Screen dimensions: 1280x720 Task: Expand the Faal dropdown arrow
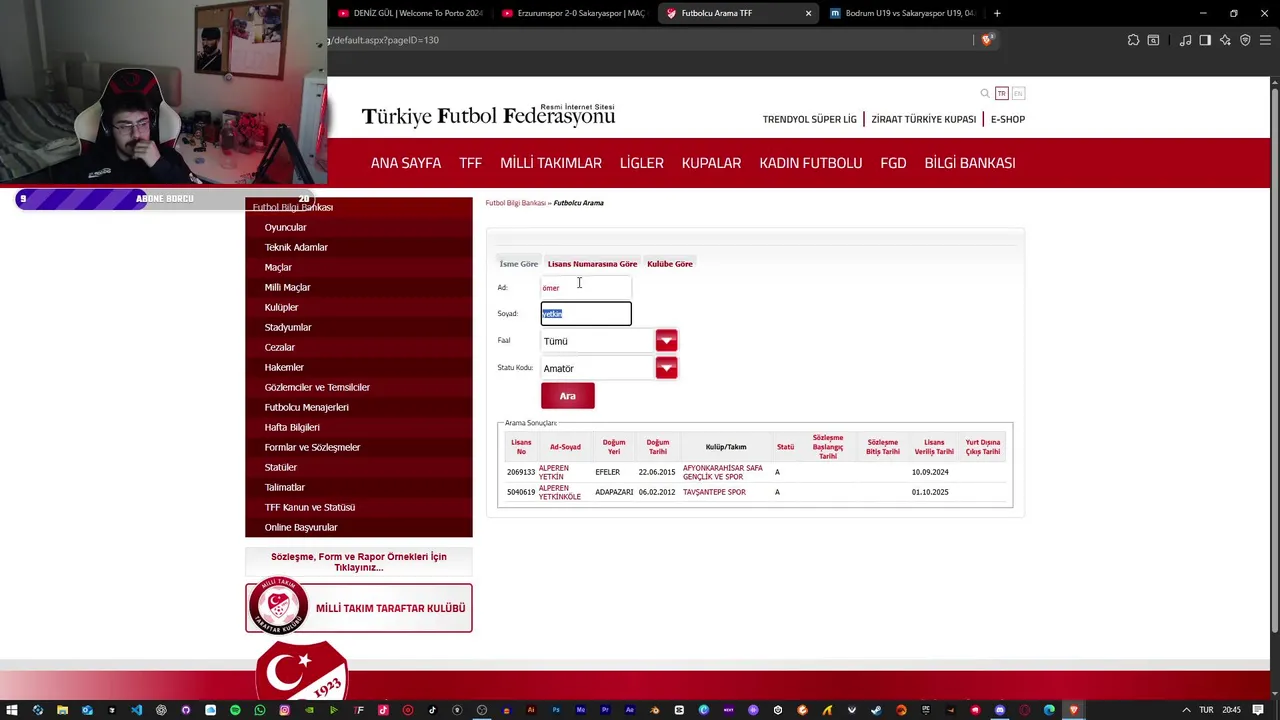[x=666, y=341]
